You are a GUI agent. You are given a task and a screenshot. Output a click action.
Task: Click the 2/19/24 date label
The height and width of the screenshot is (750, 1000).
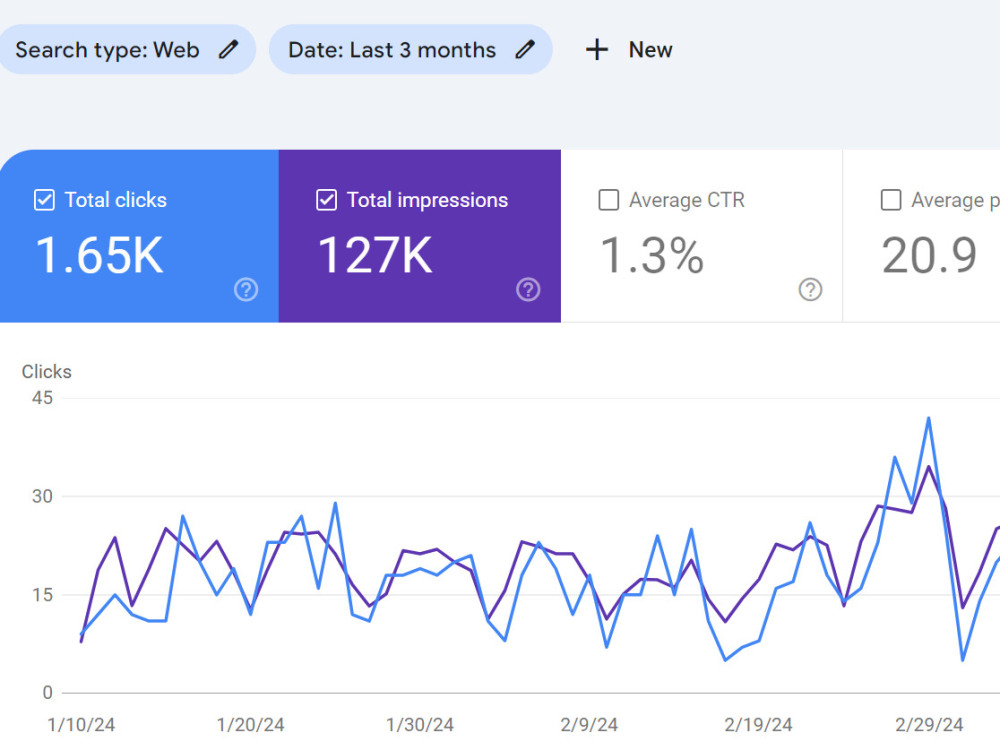pyautogui.click(x=758, y=725)
